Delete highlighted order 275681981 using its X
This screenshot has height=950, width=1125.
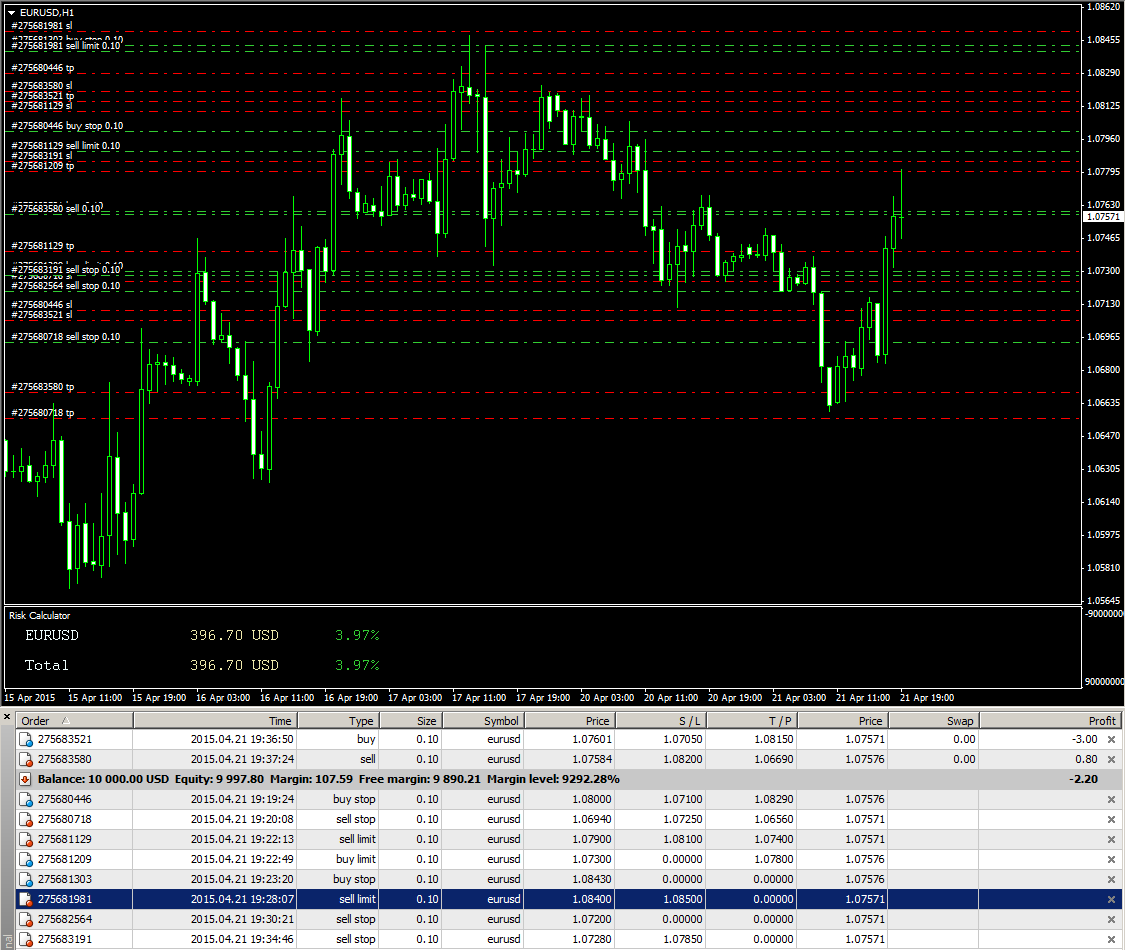(1111, 899)
